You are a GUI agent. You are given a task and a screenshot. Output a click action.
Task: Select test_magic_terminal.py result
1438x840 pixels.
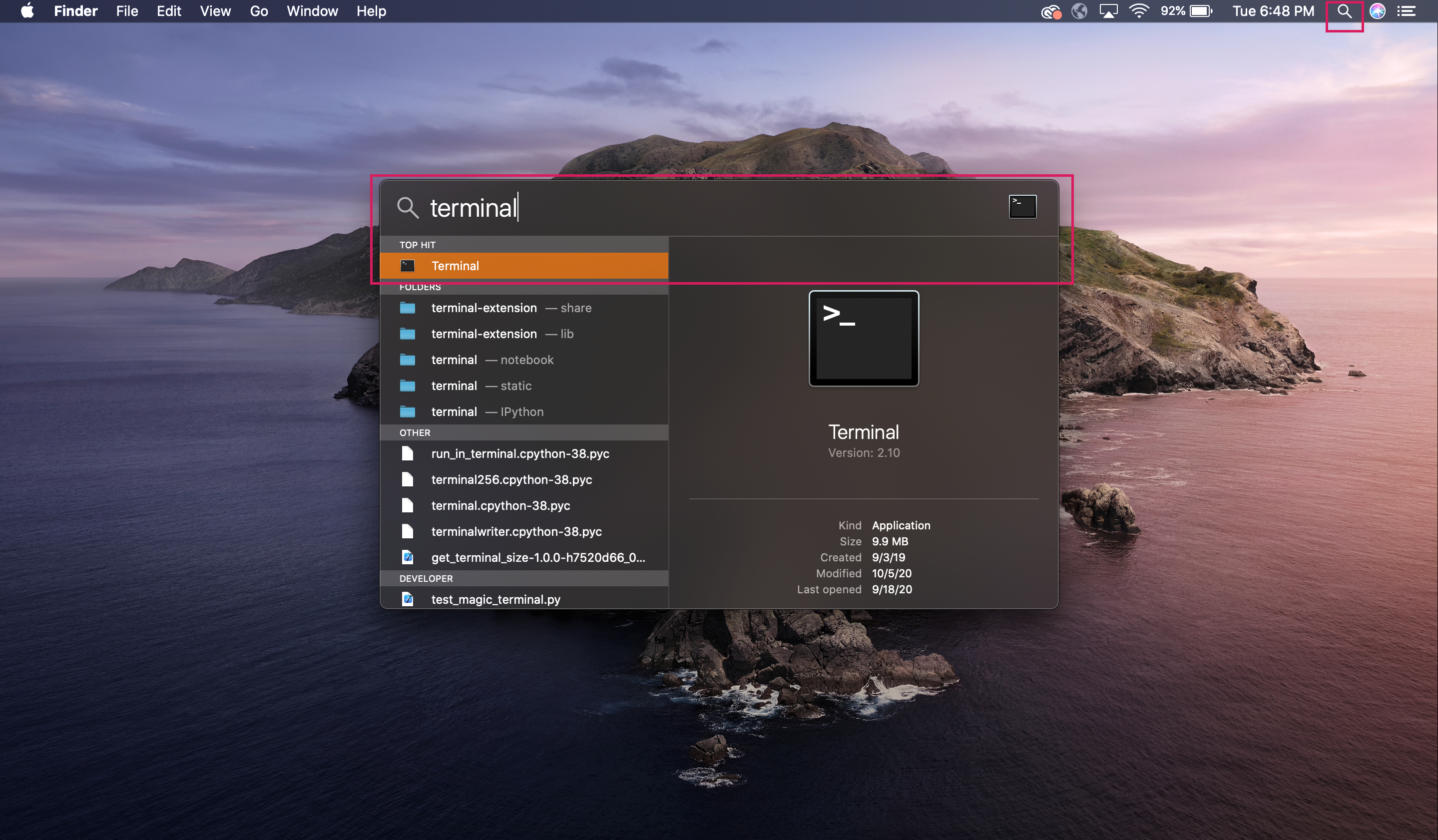point(524,598)
